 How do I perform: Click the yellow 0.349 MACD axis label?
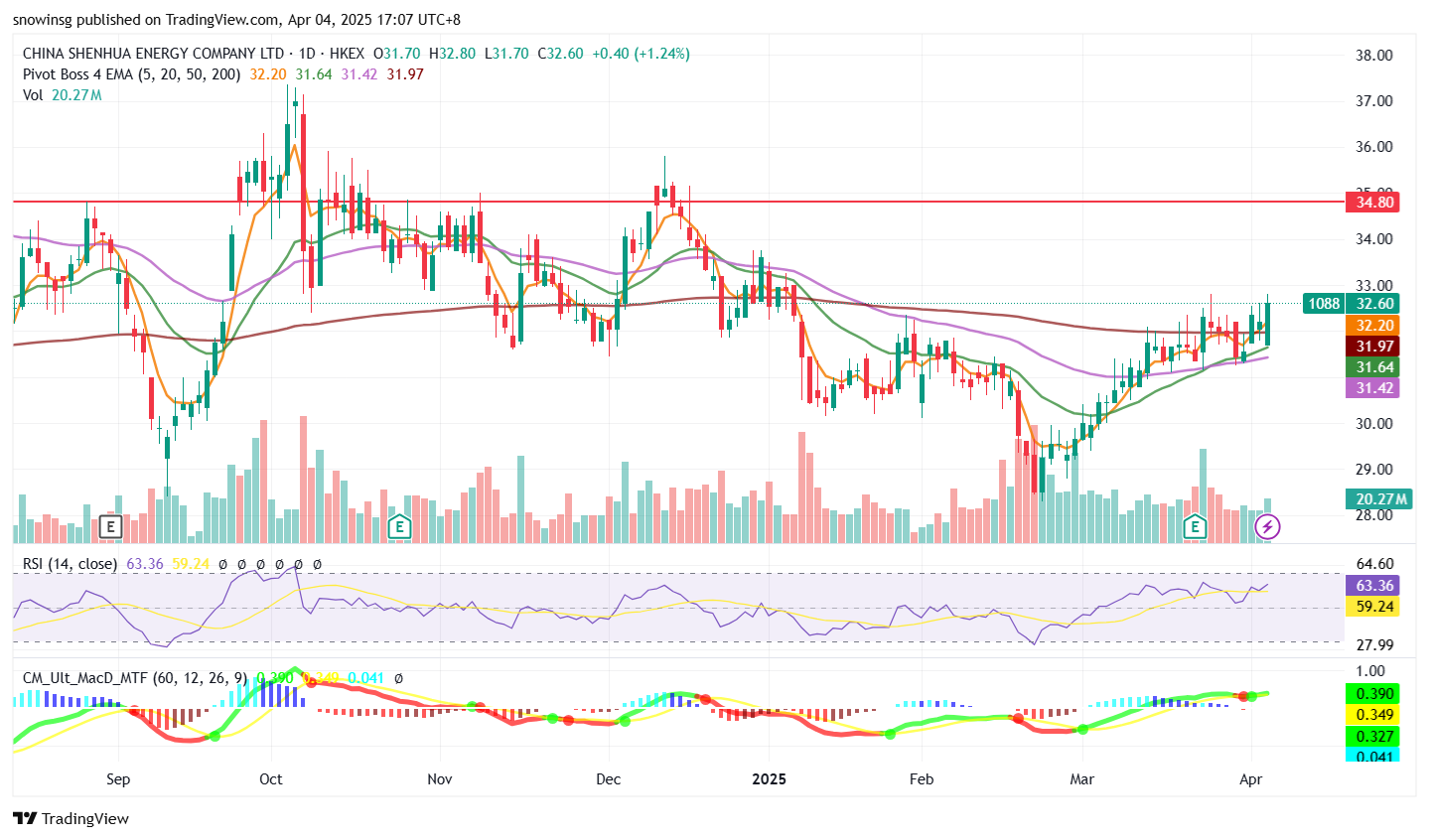[x=1371, y=715]
